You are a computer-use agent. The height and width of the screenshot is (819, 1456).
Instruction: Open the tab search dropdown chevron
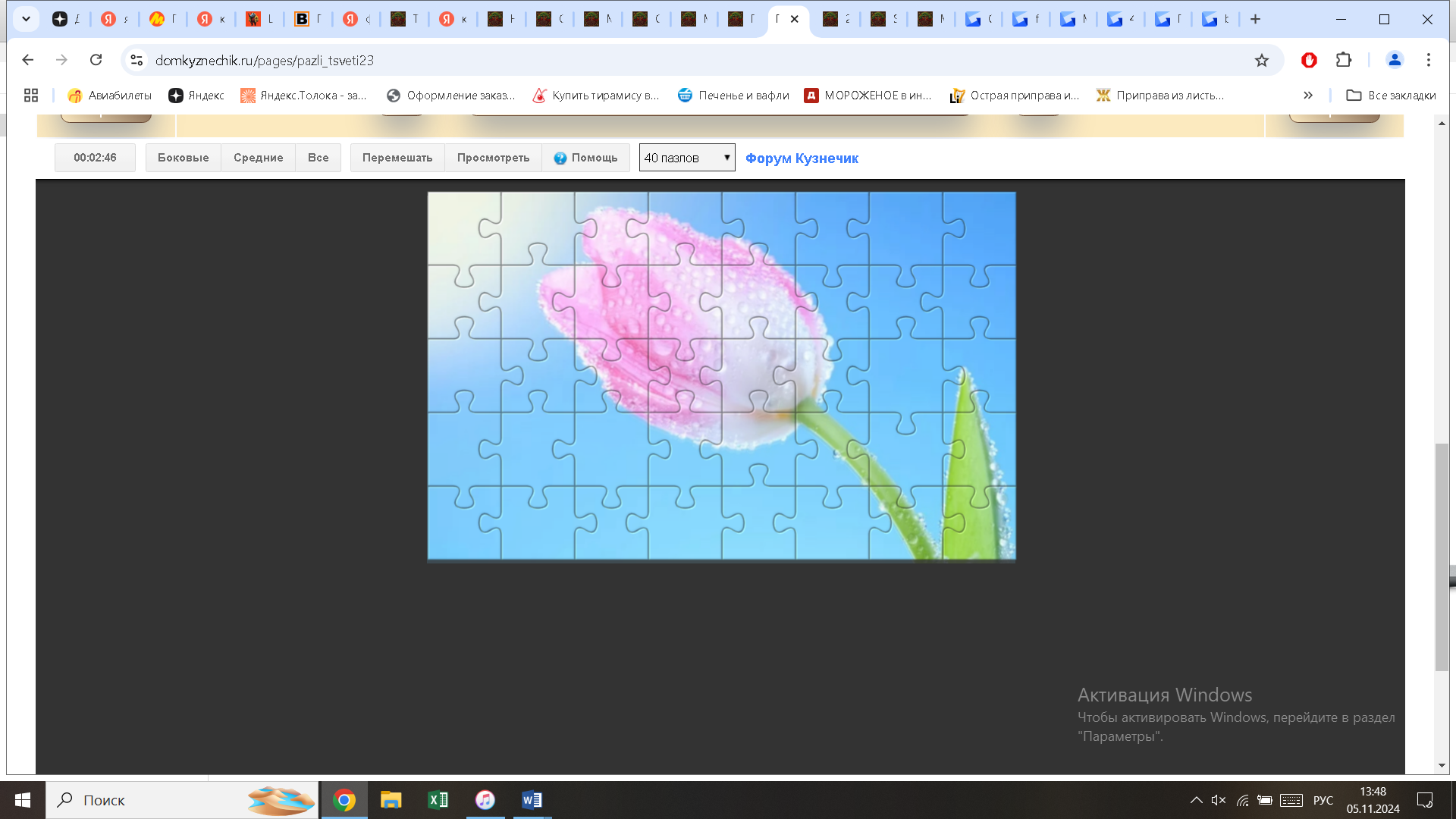point(26,19)
